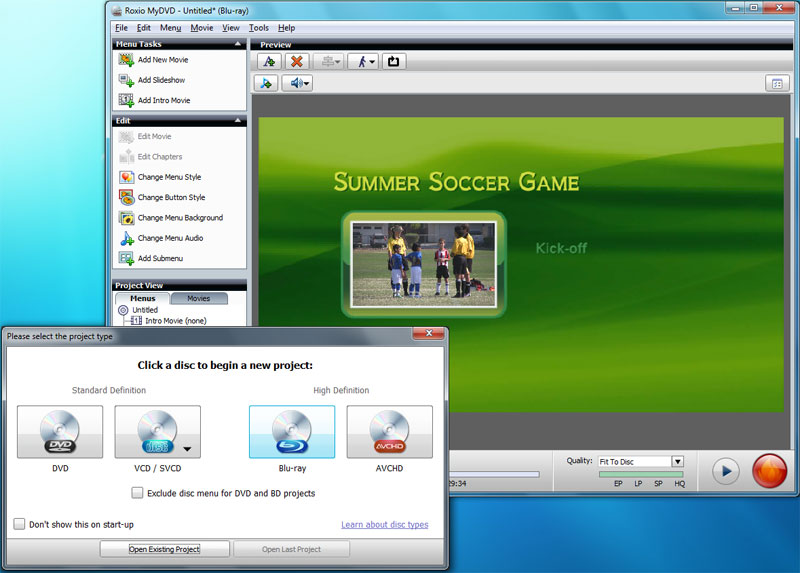
Task: Select the DVD disc project type
Action: [x=60, y=432]
